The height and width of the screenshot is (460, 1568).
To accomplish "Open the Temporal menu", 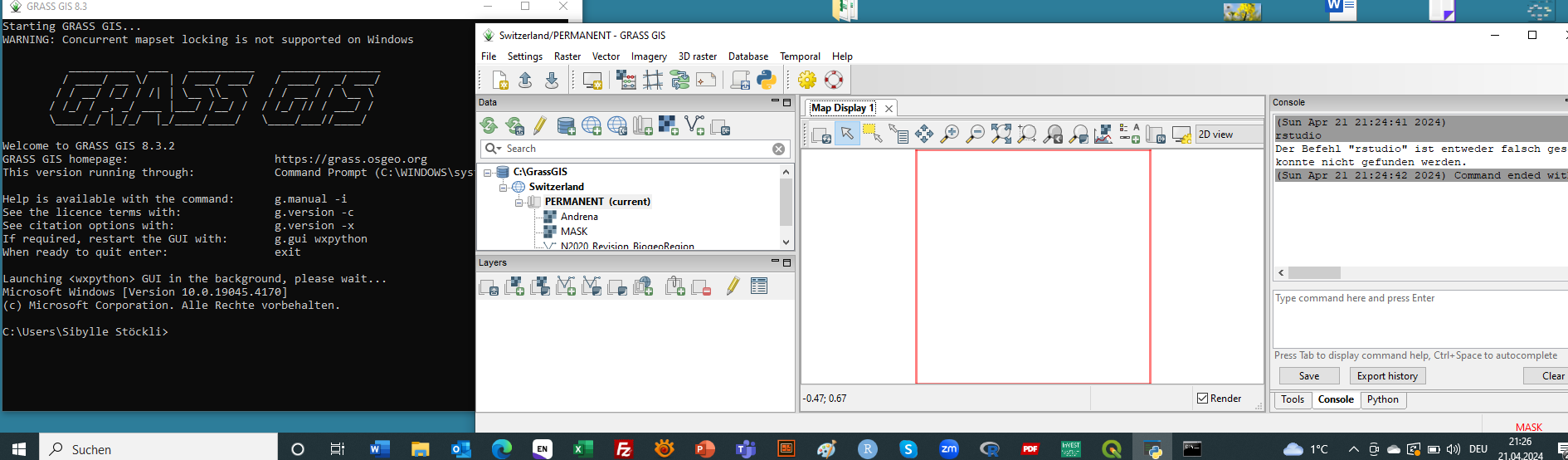I will click(x=800, y=56).
